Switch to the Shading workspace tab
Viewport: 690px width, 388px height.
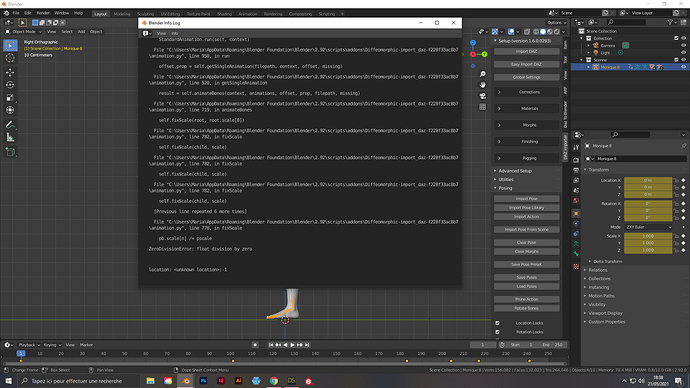[224, 14]
